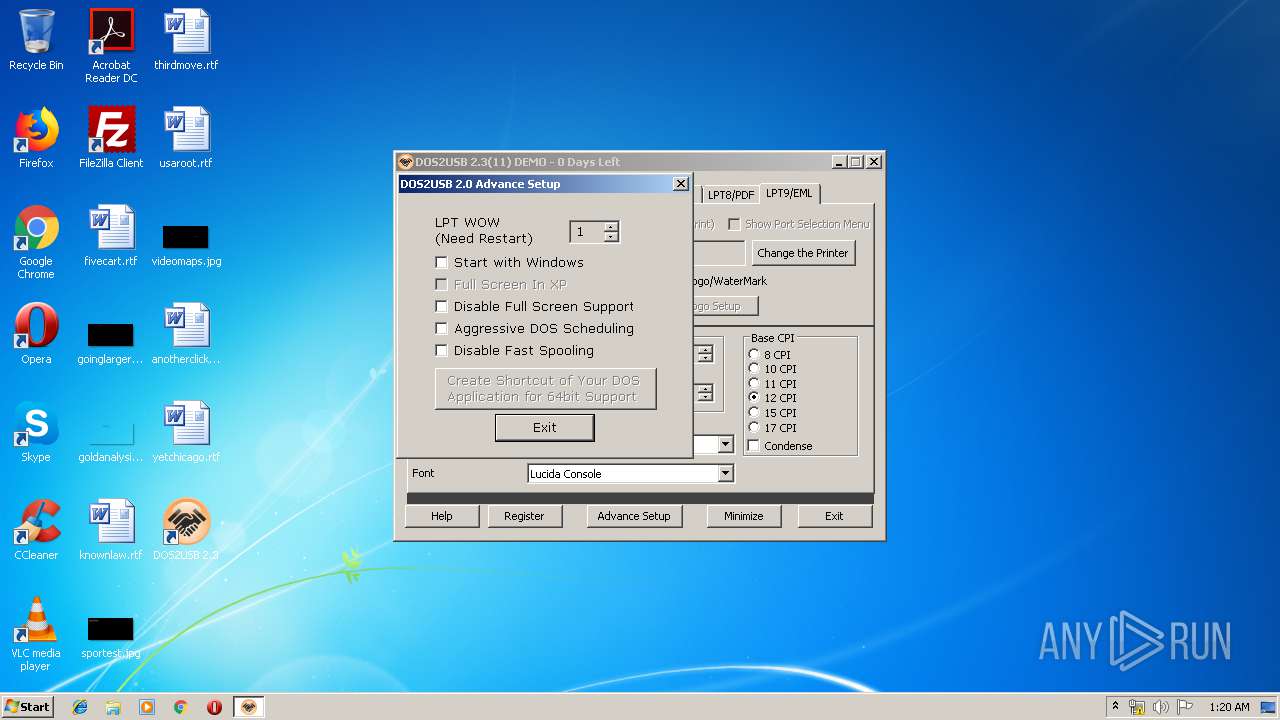This screenshot has height=720, width=1280.
Task: Check Disable Fast Spooling option
Action: pos(441,350)
